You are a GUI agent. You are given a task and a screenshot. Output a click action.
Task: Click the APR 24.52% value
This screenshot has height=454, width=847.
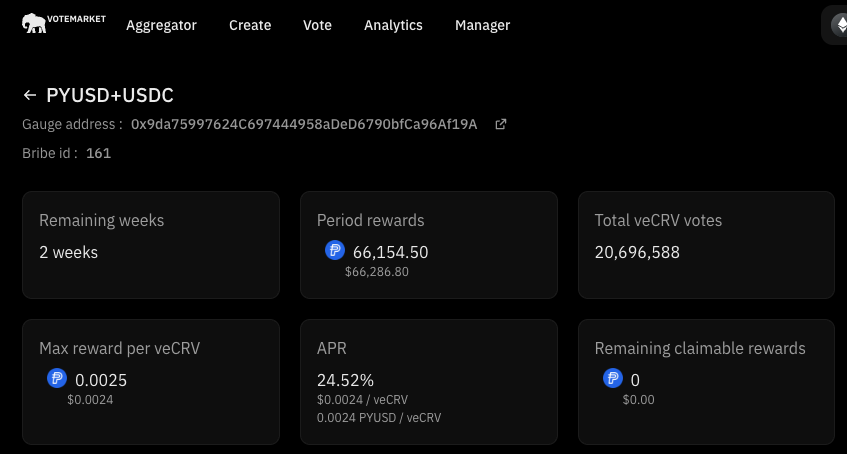pos(345,380)
